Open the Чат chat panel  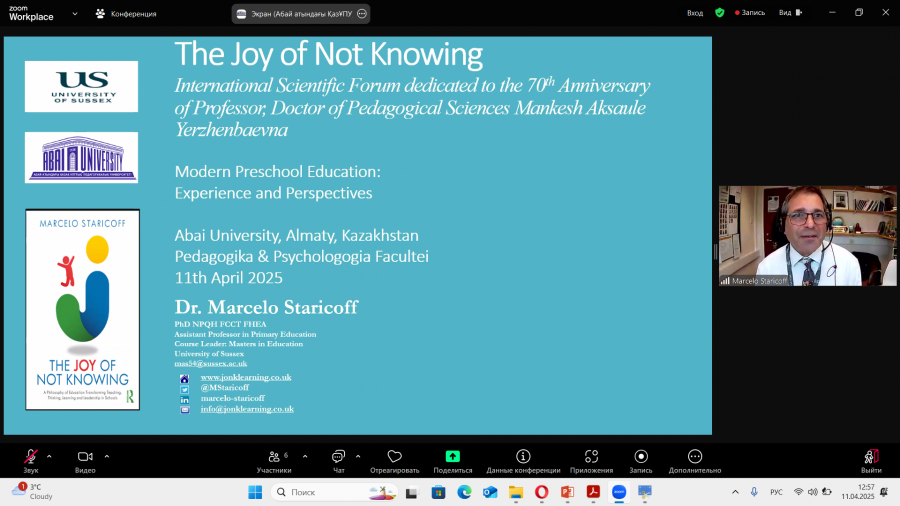pos(339,461)
